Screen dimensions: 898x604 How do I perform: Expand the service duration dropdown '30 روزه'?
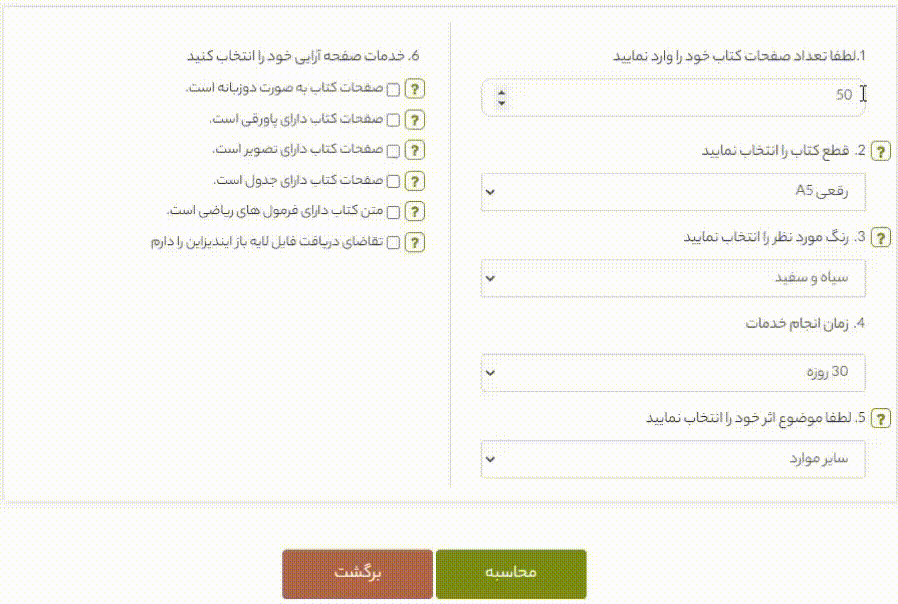tap(672, 371)
